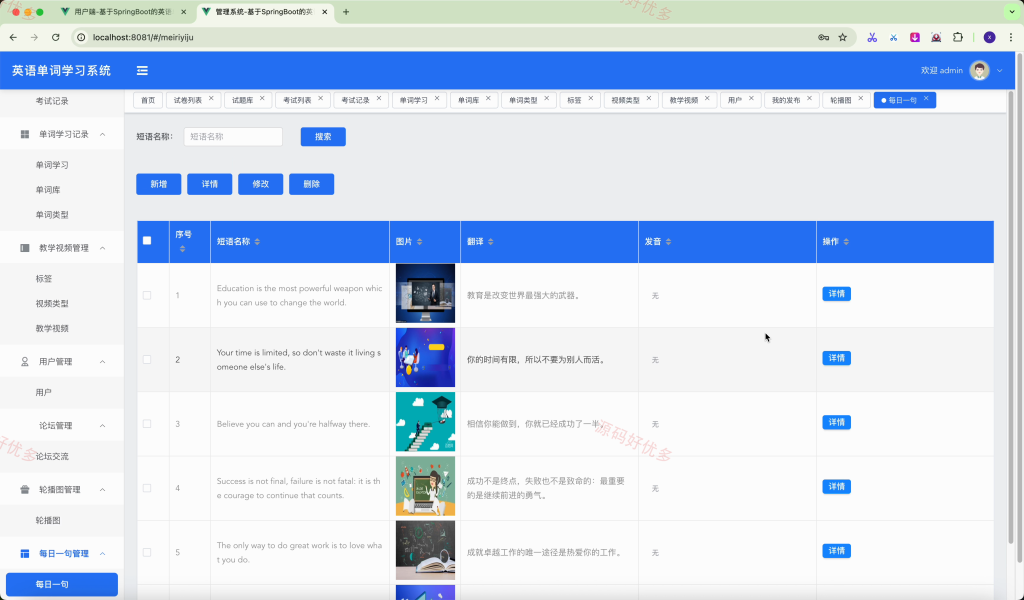The height and width of the screenshot is (600, 1024).
Task: Open the saved passwords key icon
Action: pos(824,37)
